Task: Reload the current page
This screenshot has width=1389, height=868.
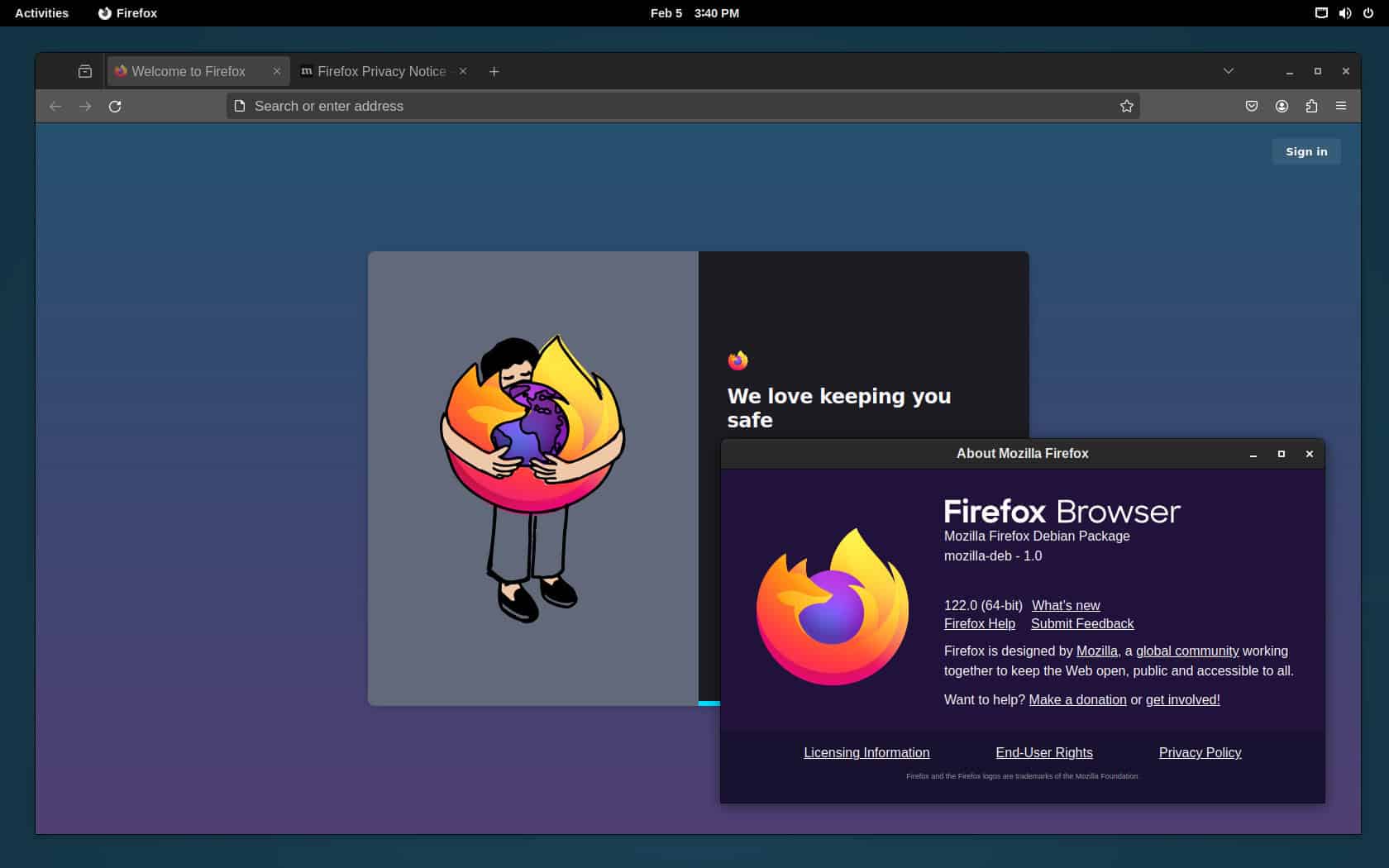Action: pyautogui.click(x=115, y=106)
